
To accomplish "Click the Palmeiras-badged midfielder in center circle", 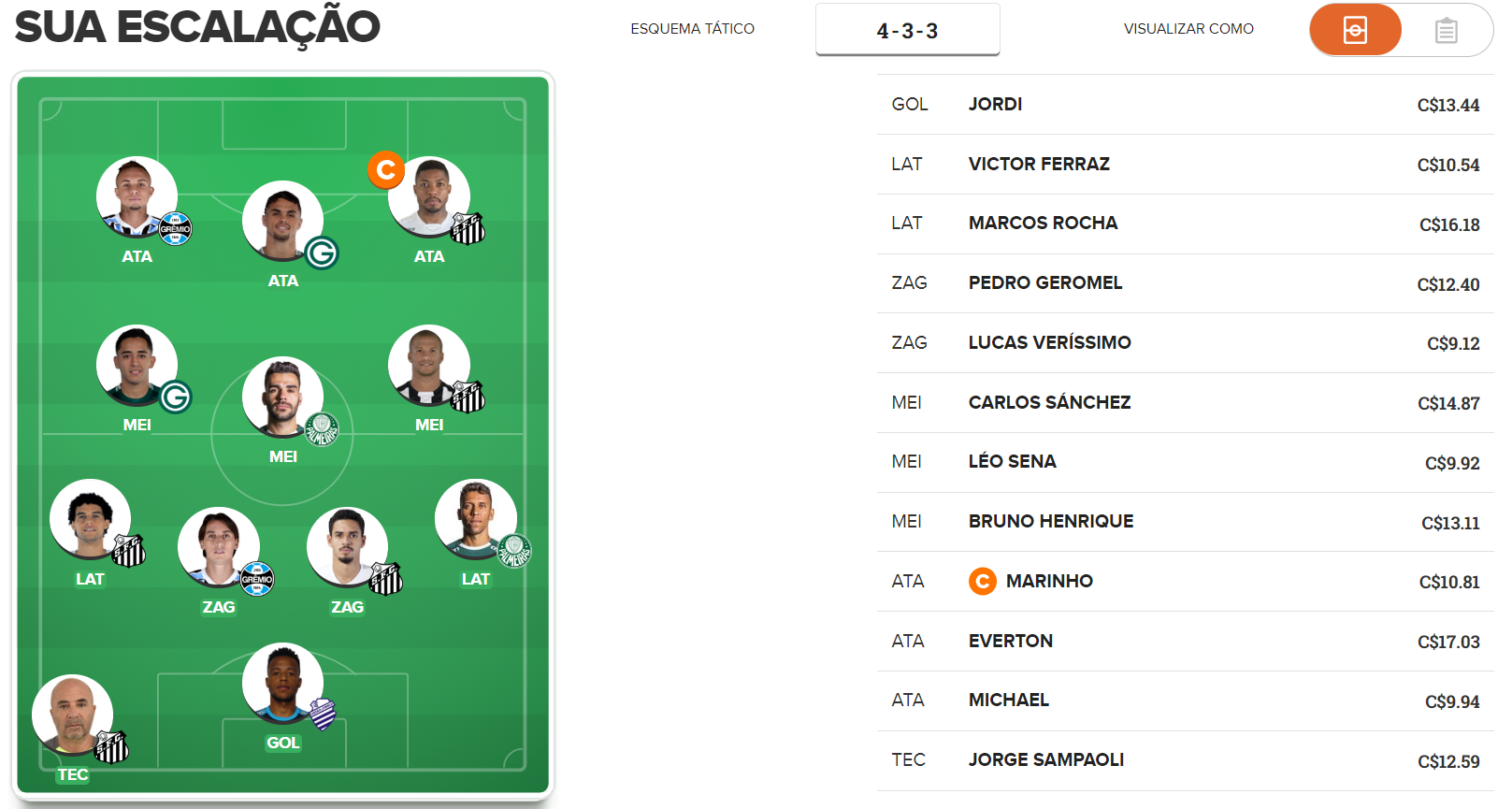I will click(x=283, y=397).
